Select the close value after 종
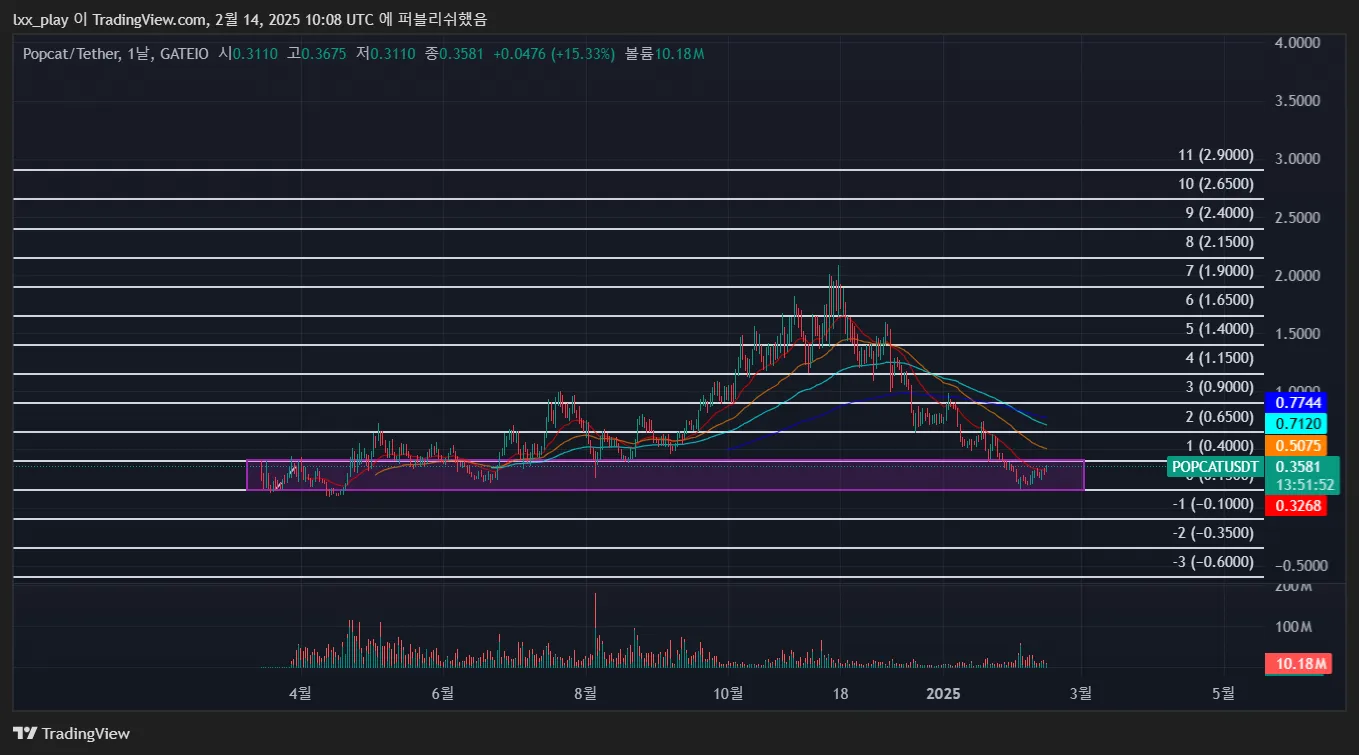 coord(462,53)
